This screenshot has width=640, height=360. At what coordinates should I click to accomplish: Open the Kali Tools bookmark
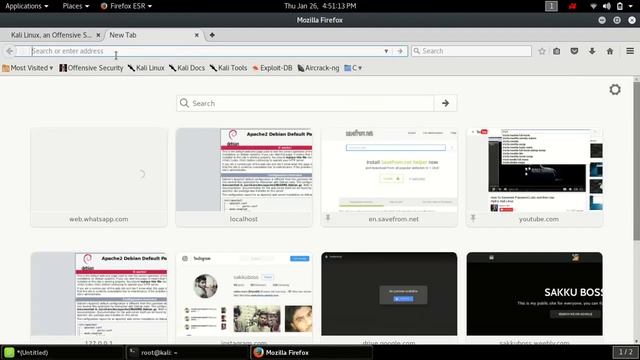229,68
